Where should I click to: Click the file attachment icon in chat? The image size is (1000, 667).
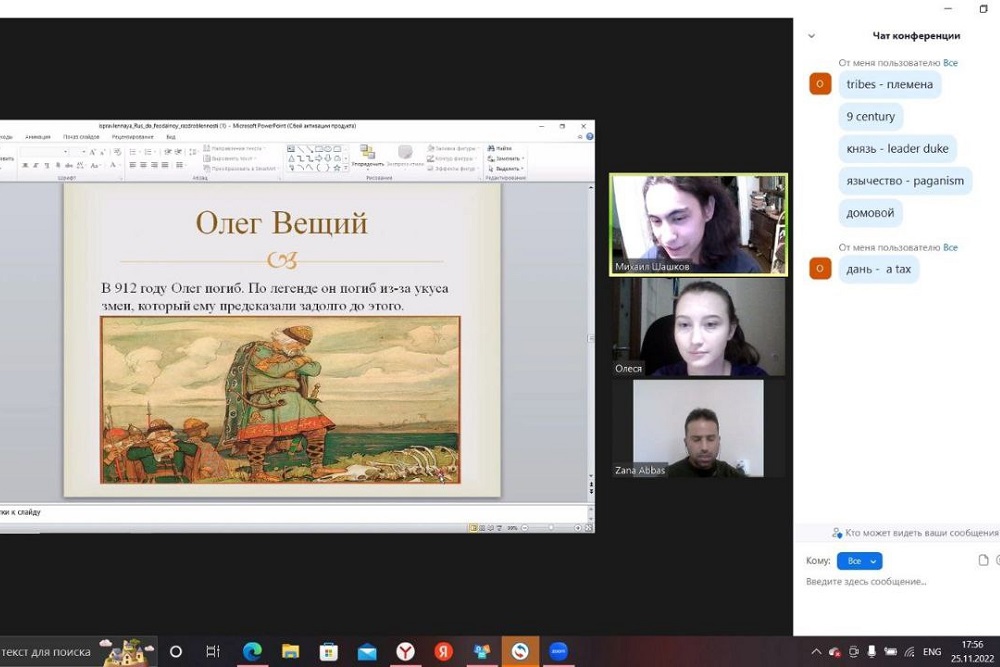(x=983, y=561)
